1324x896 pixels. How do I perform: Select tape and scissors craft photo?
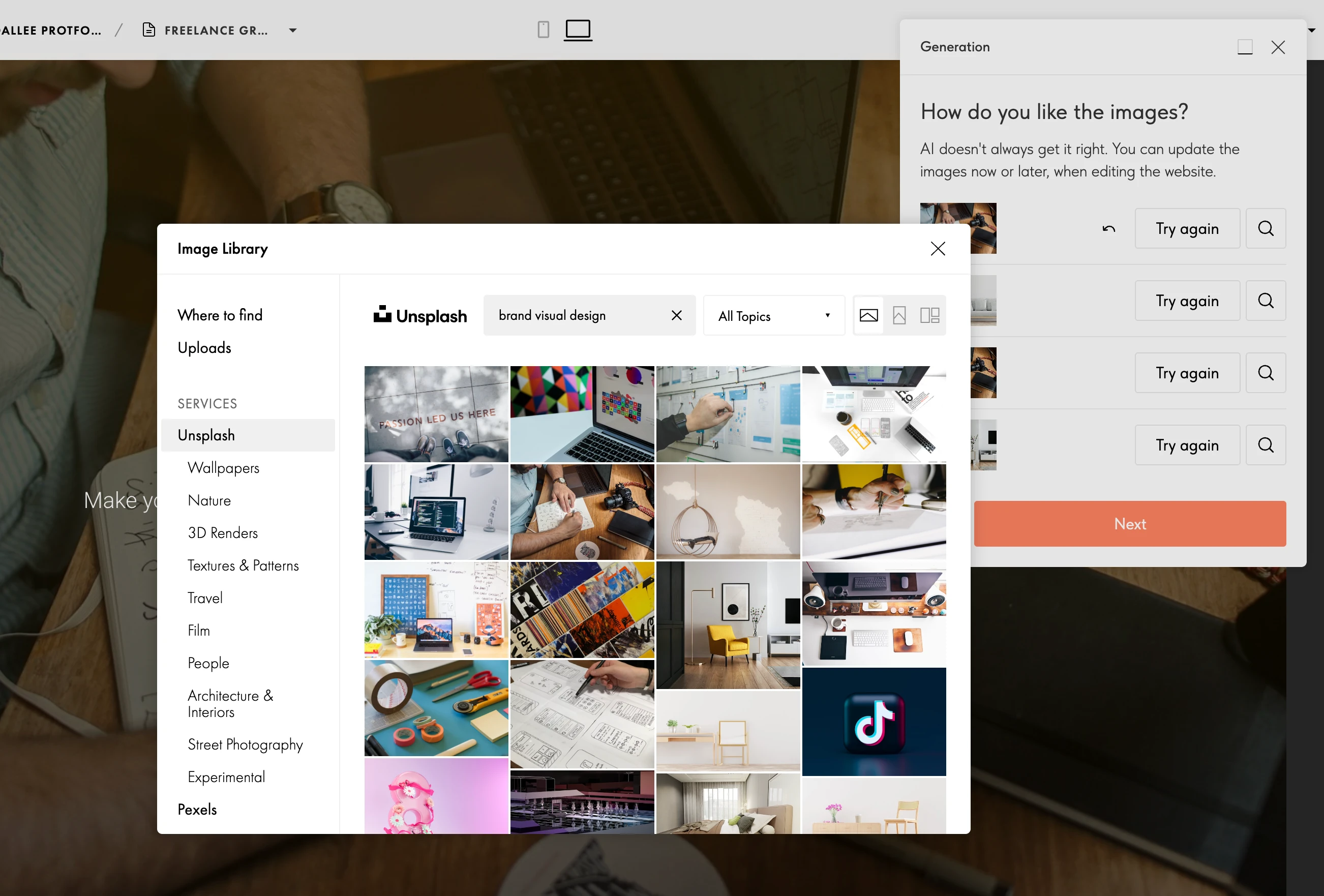click(436, 708)
